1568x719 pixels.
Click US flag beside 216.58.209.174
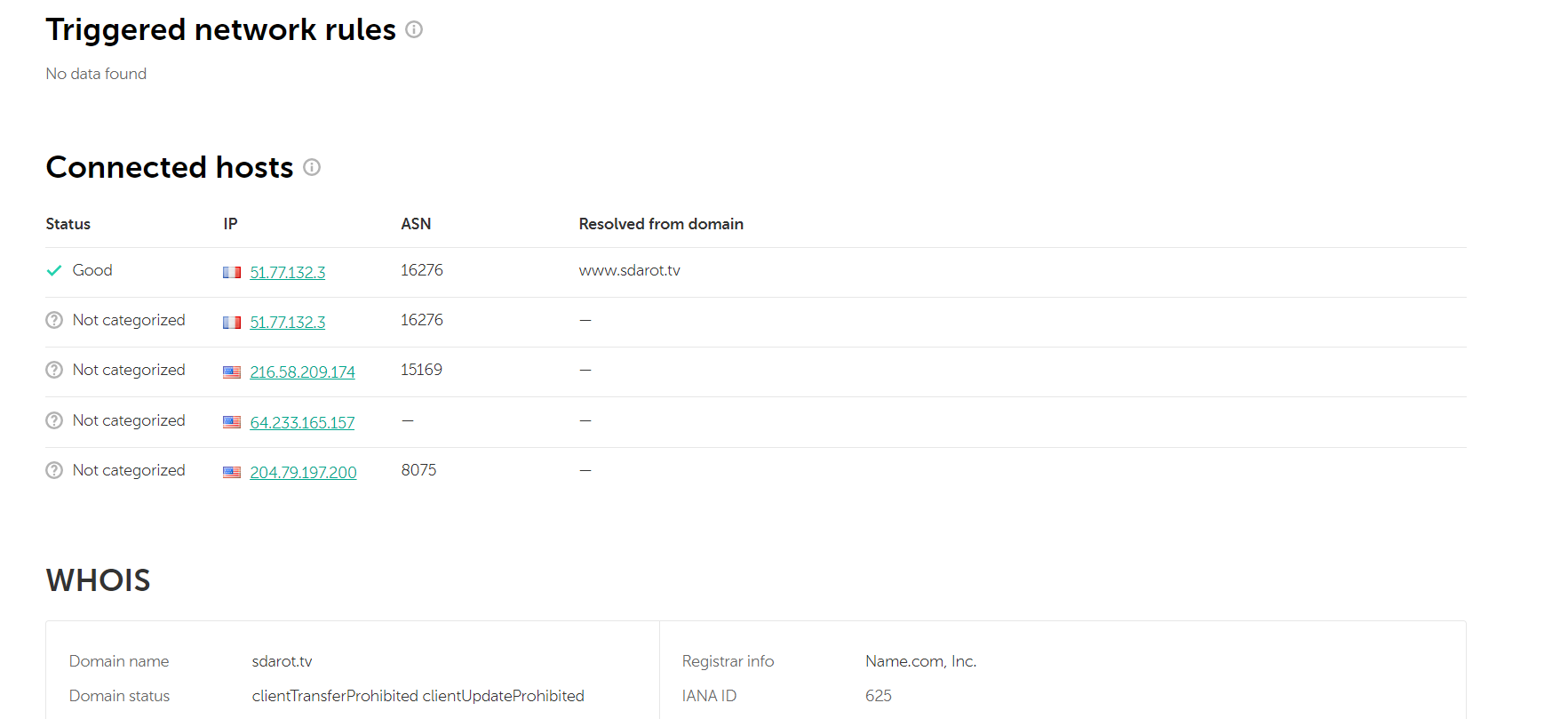tap(232, 372)
